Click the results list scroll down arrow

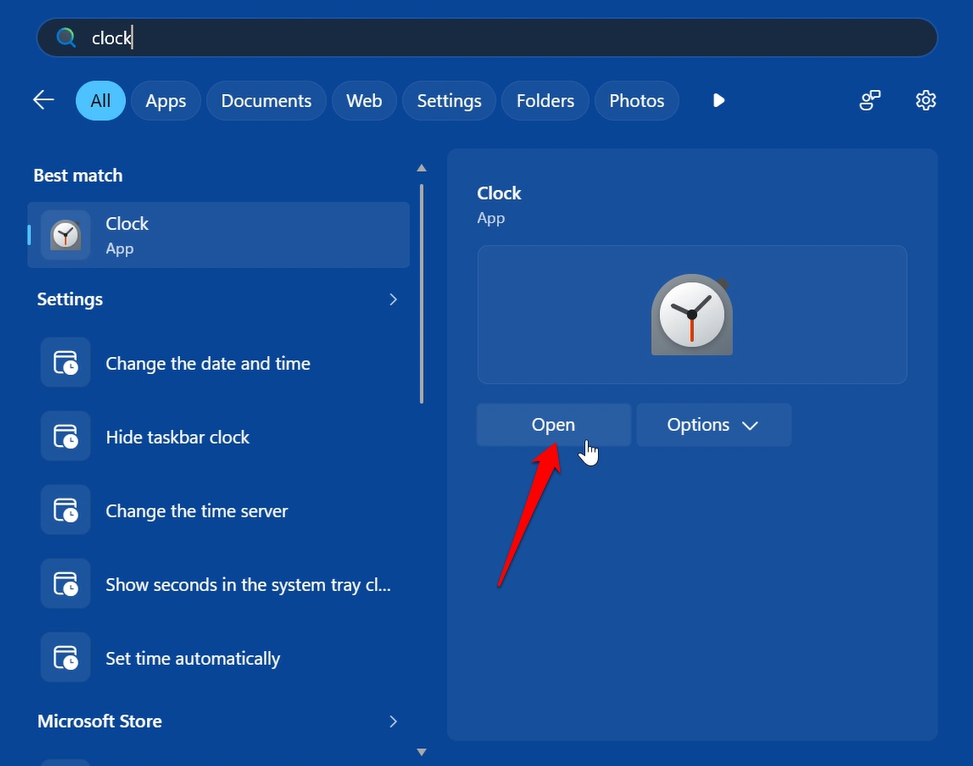(421, 752)
